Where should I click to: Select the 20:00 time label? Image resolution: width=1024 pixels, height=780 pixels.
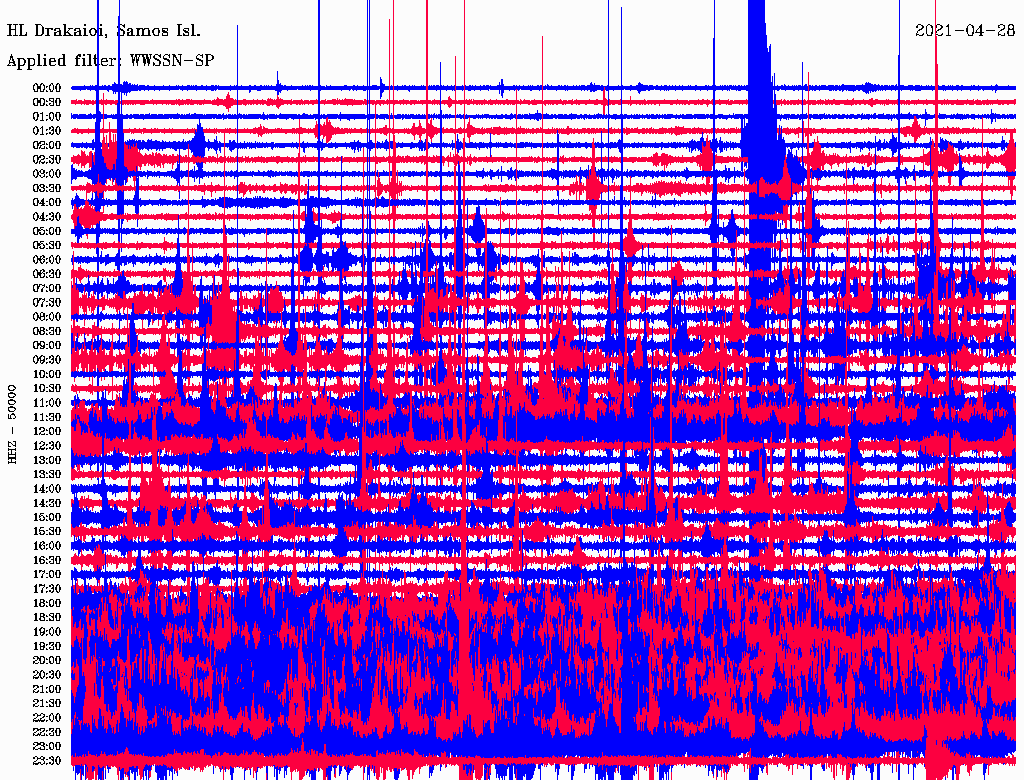coord(47,660)
